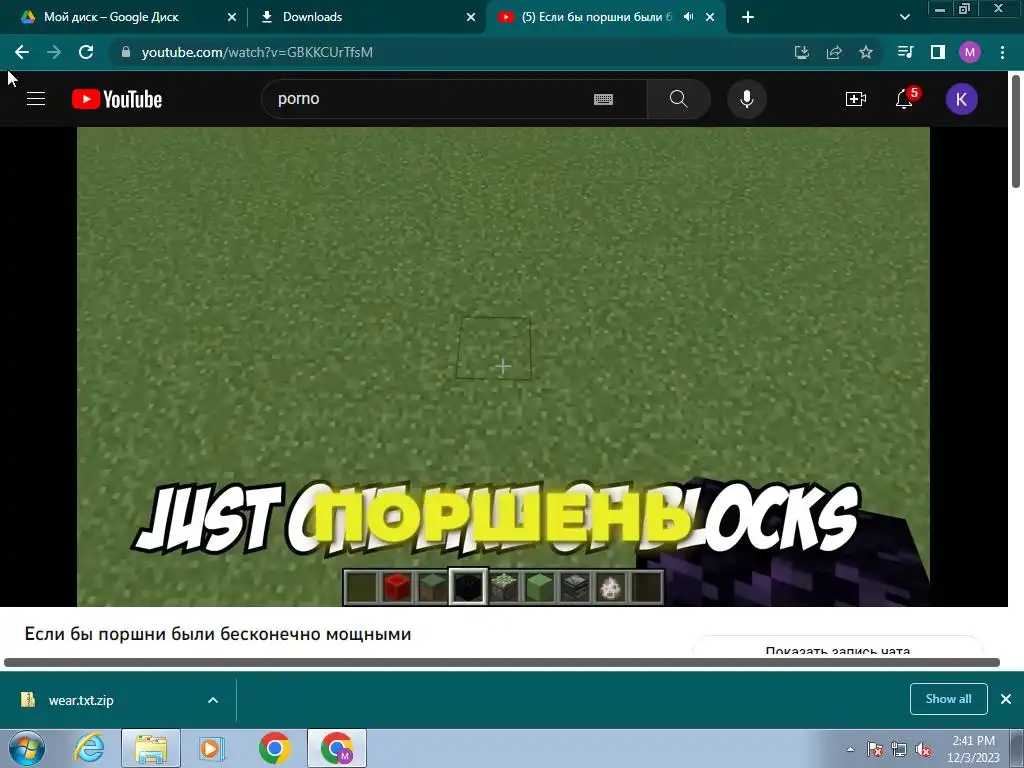The height and width of the screenshot is (768, 1024).
Task: Open Chrome profile M avatar
Action: point(970,52)
